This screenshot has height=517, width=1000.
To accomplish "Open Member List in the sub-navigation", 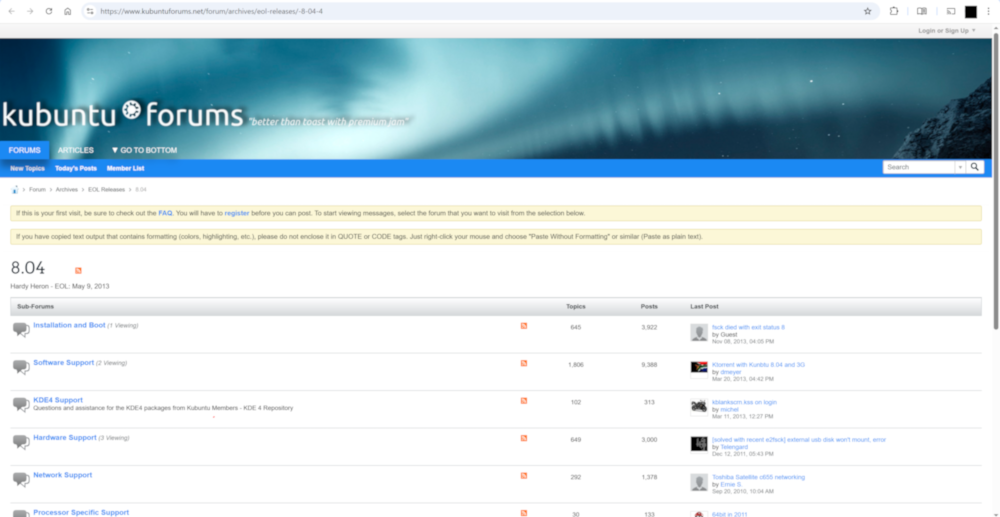I will pyautogui.click(x=126, y=168).
